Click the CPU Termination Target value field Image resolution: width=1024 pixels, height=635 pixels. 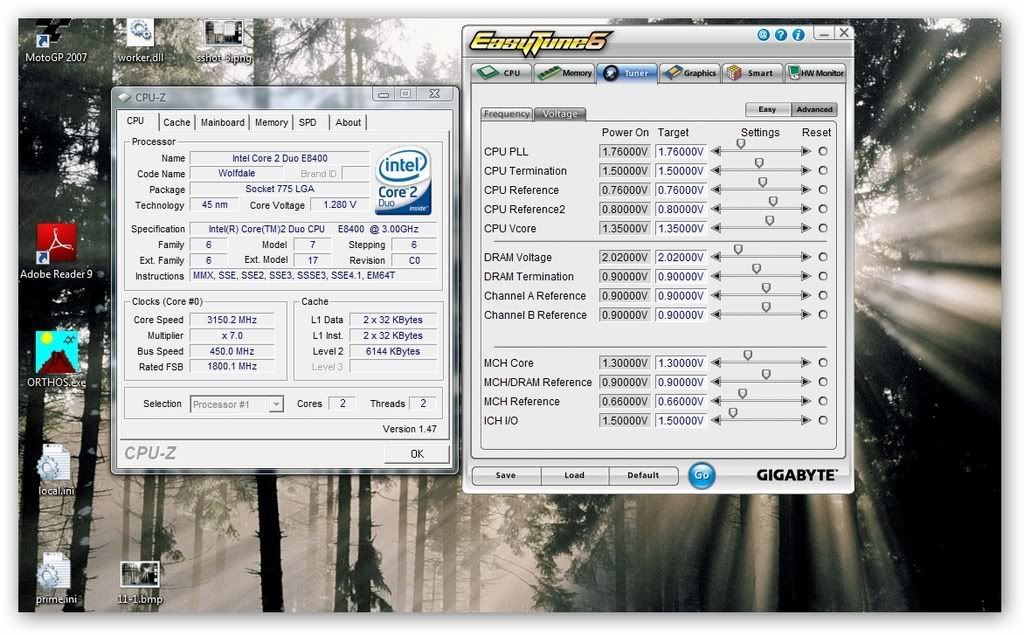680,171
